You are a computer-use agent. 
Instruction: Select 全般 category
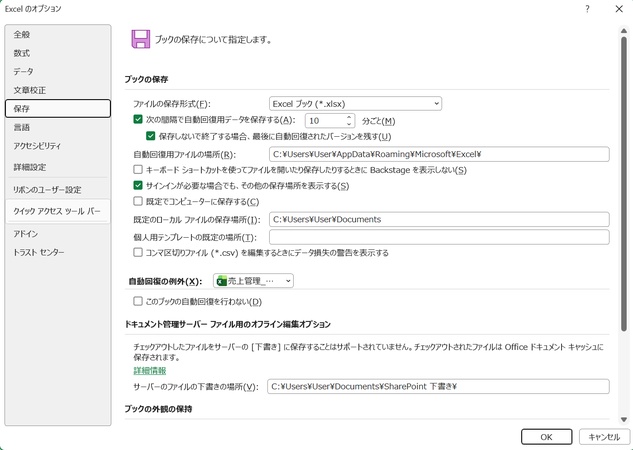[x=58, y=35]
